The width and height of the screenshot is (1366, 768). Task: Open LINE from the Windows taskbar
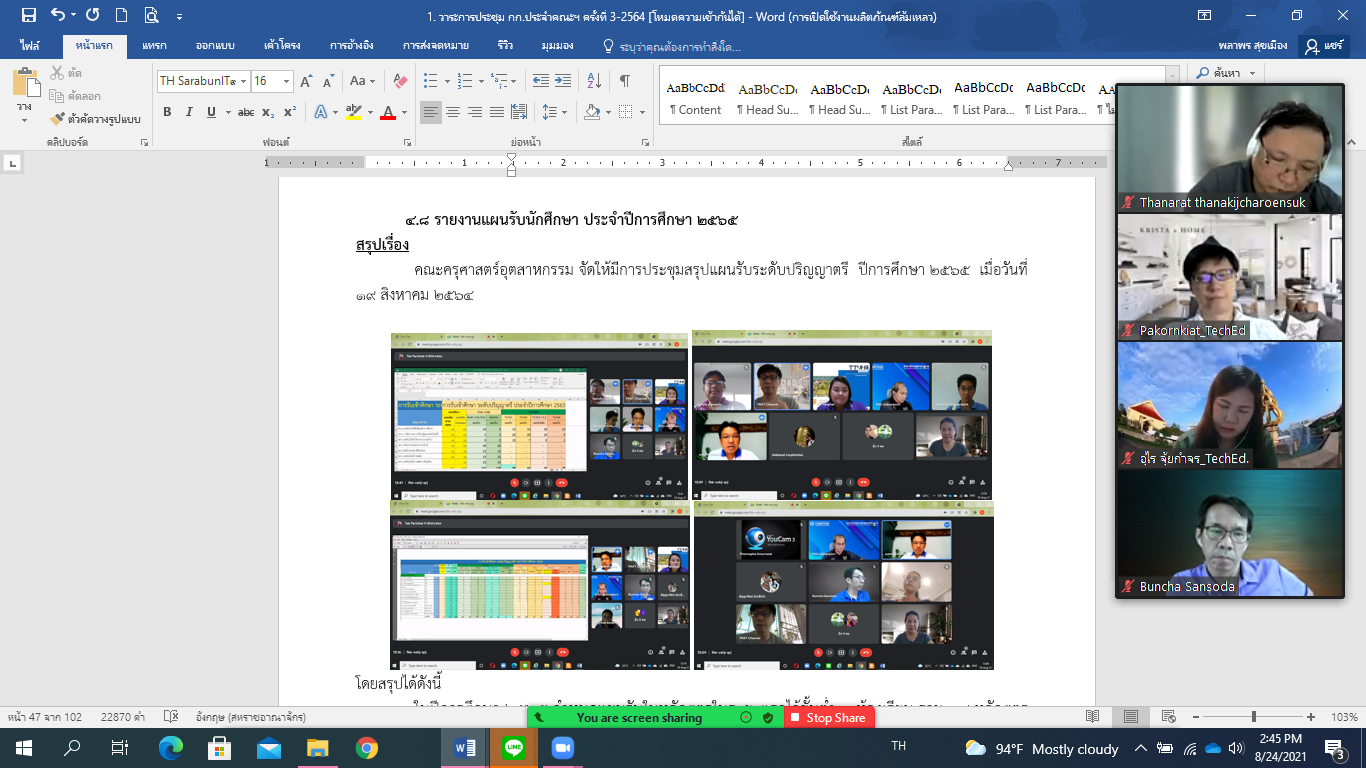coord(514,748)
